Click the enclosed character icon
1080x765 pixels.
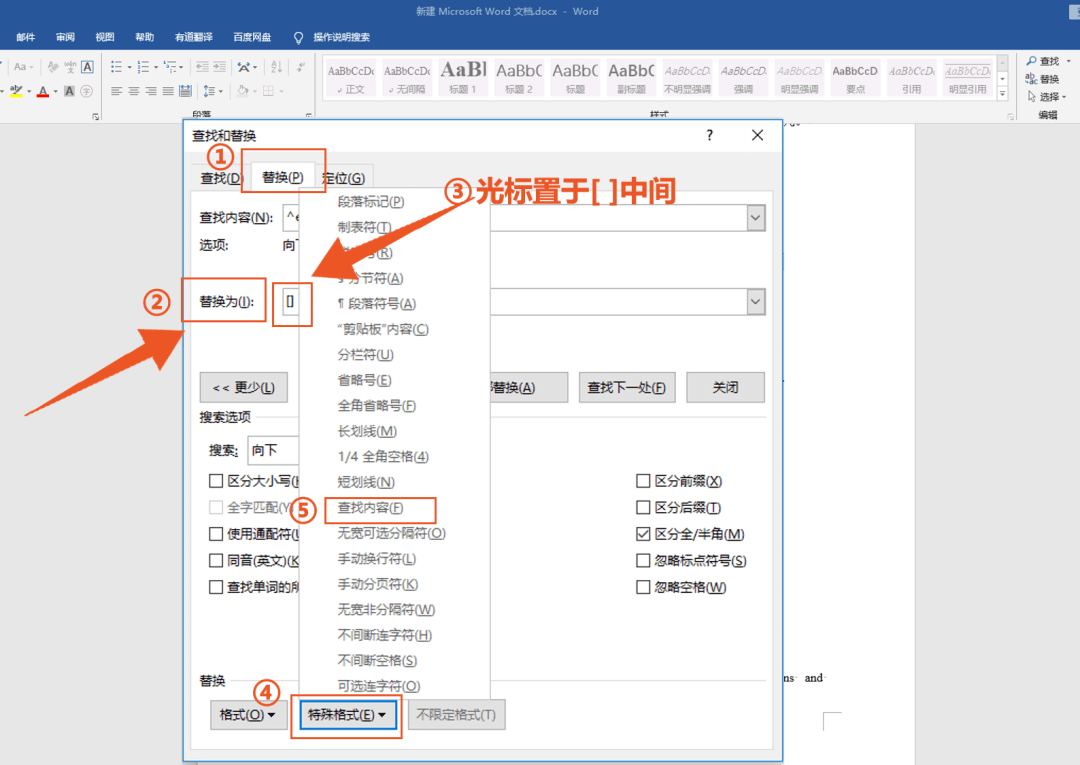[x=86, y=91]
